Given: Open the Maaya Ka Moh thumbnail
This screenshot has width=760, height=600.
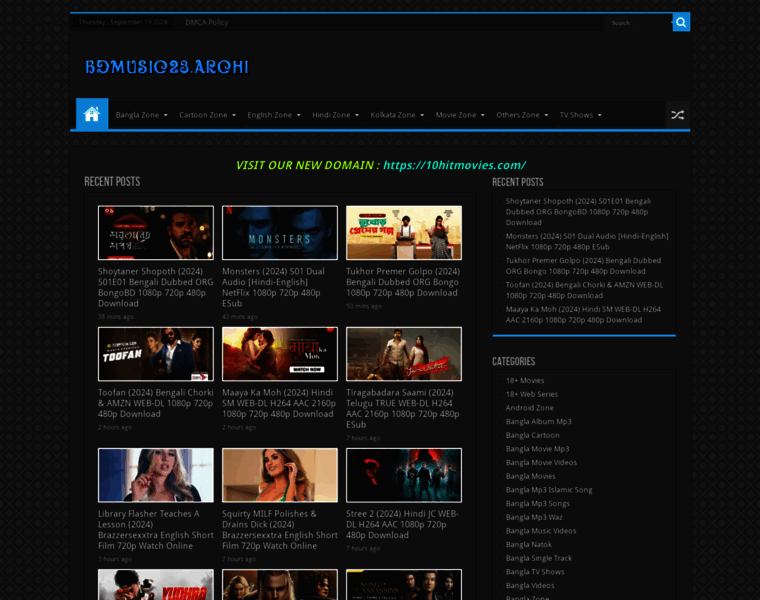Looking at the screenshot, I should pos(280,354).
